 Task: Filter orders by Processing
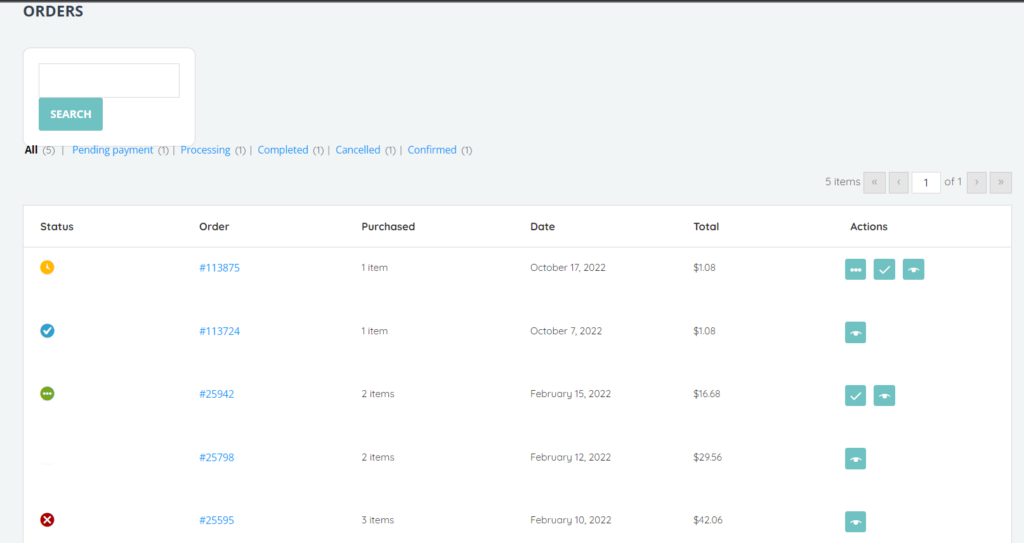click(205, 150)
